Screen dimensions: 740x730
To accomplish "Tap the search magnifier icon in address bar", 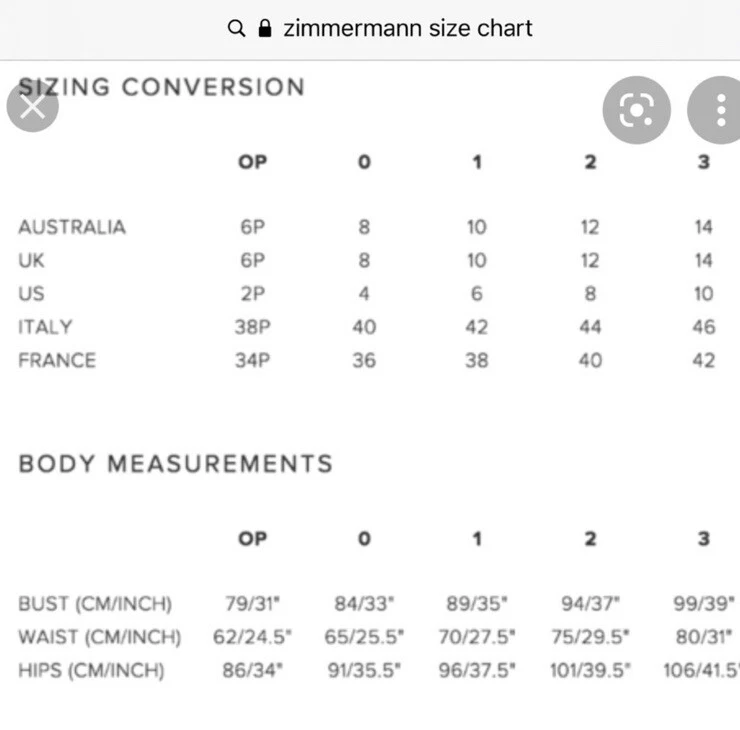I will tap(236, 28).
